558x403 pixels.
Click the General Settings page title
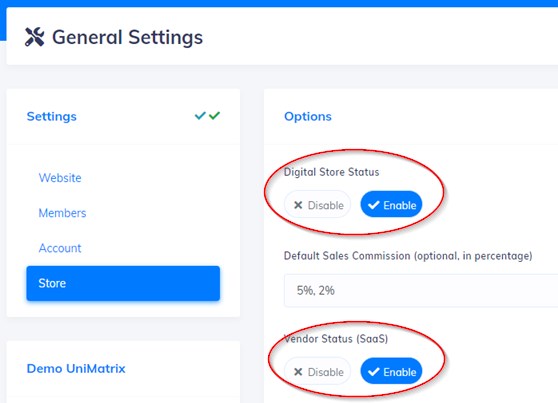127,37
